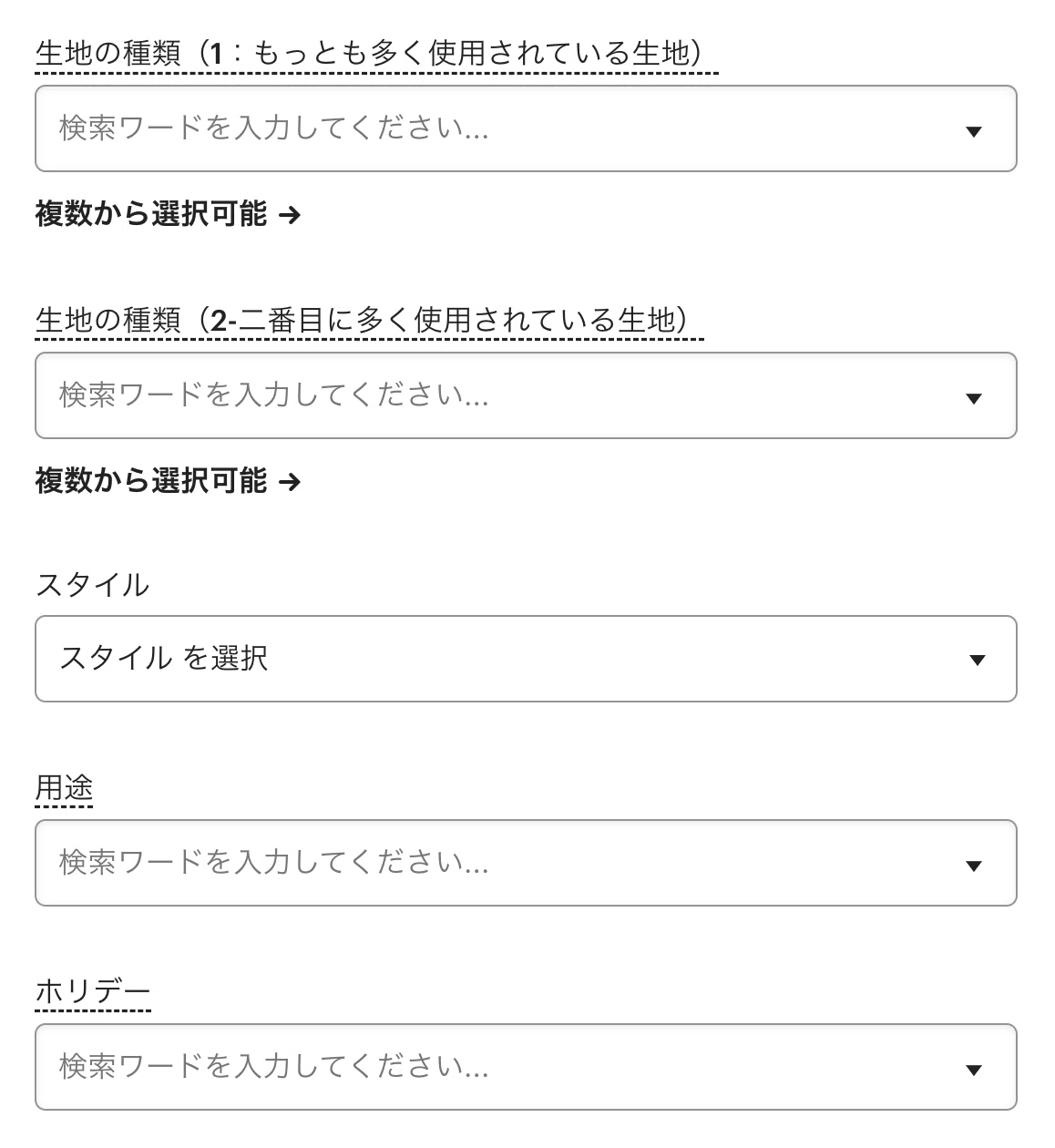Open the スタイル を選択 dropdown
The image size is (1055, 1148).
coord(526,659)
